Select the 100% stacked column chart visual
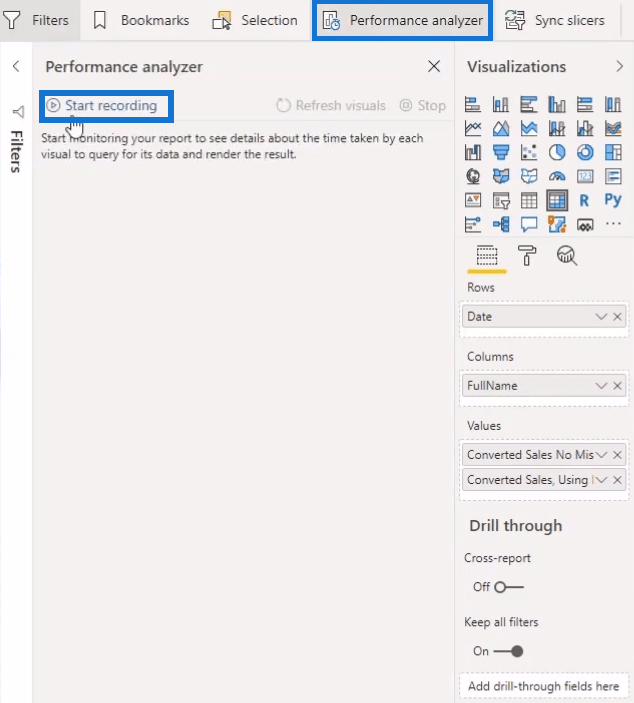 pyautogui.click(x=613, y=104)
